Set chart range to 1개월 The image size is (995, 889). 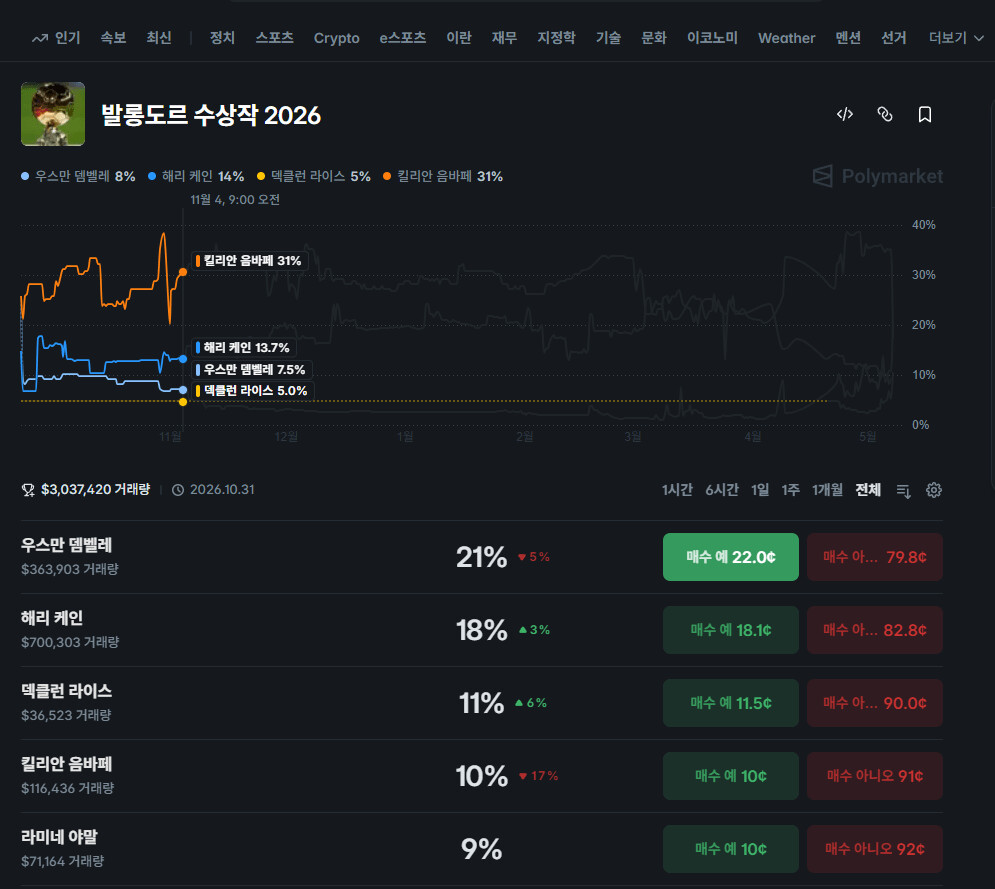827,490
